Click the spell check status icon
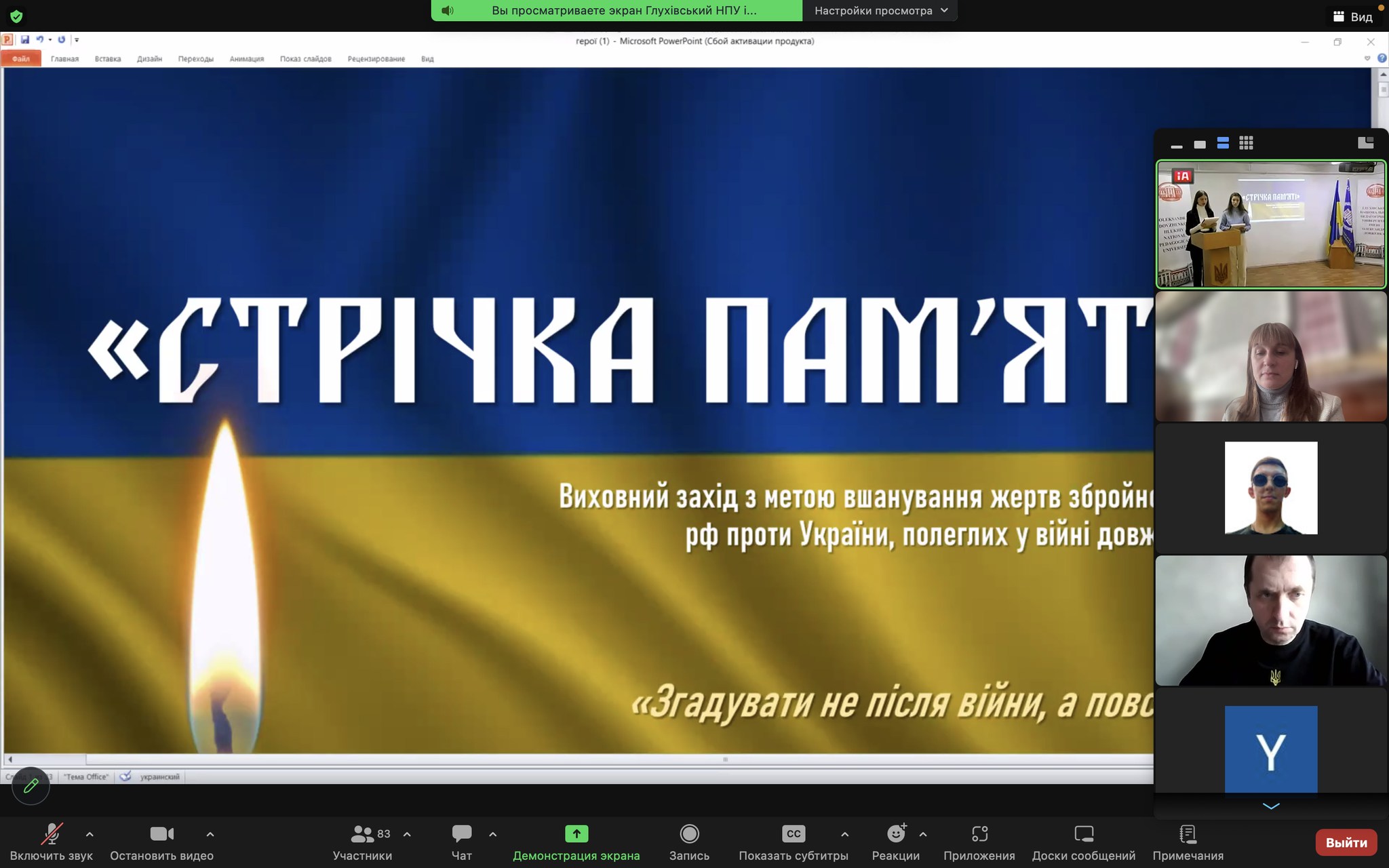 tap(125, 776)
